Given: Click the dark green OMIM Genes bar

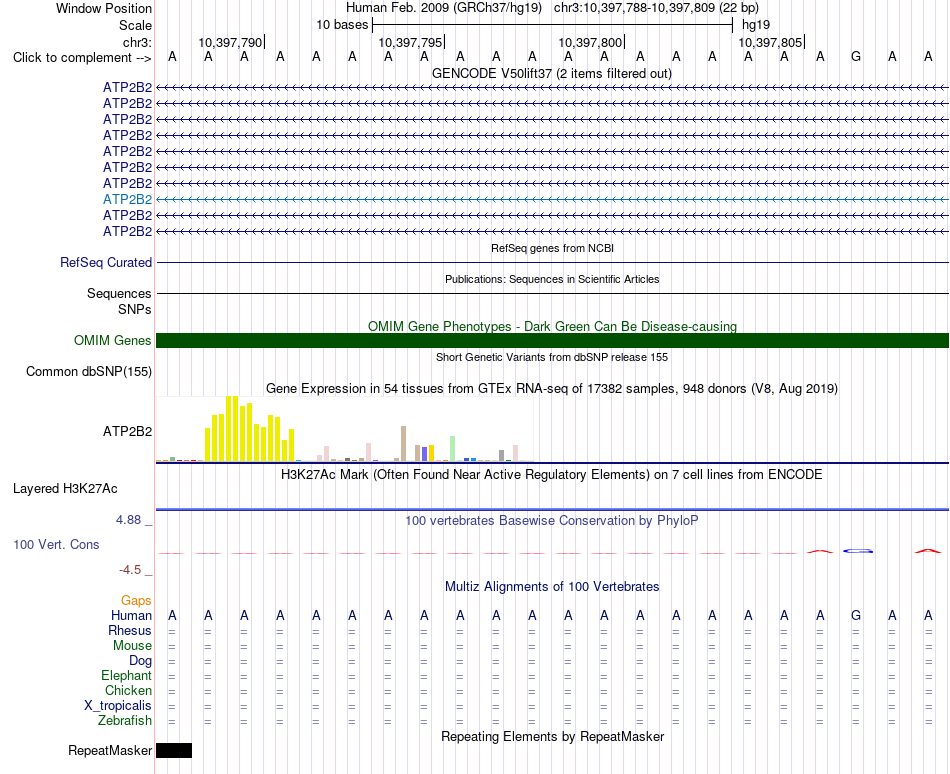Looking at the screenshot, I should (x=552, y=340).
